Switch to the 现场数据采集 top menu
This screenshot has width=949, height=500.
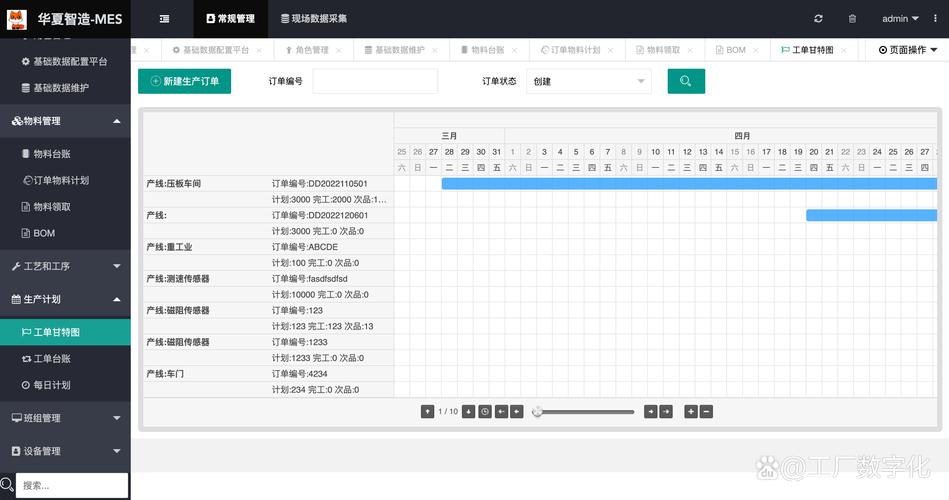pos(314,19)
